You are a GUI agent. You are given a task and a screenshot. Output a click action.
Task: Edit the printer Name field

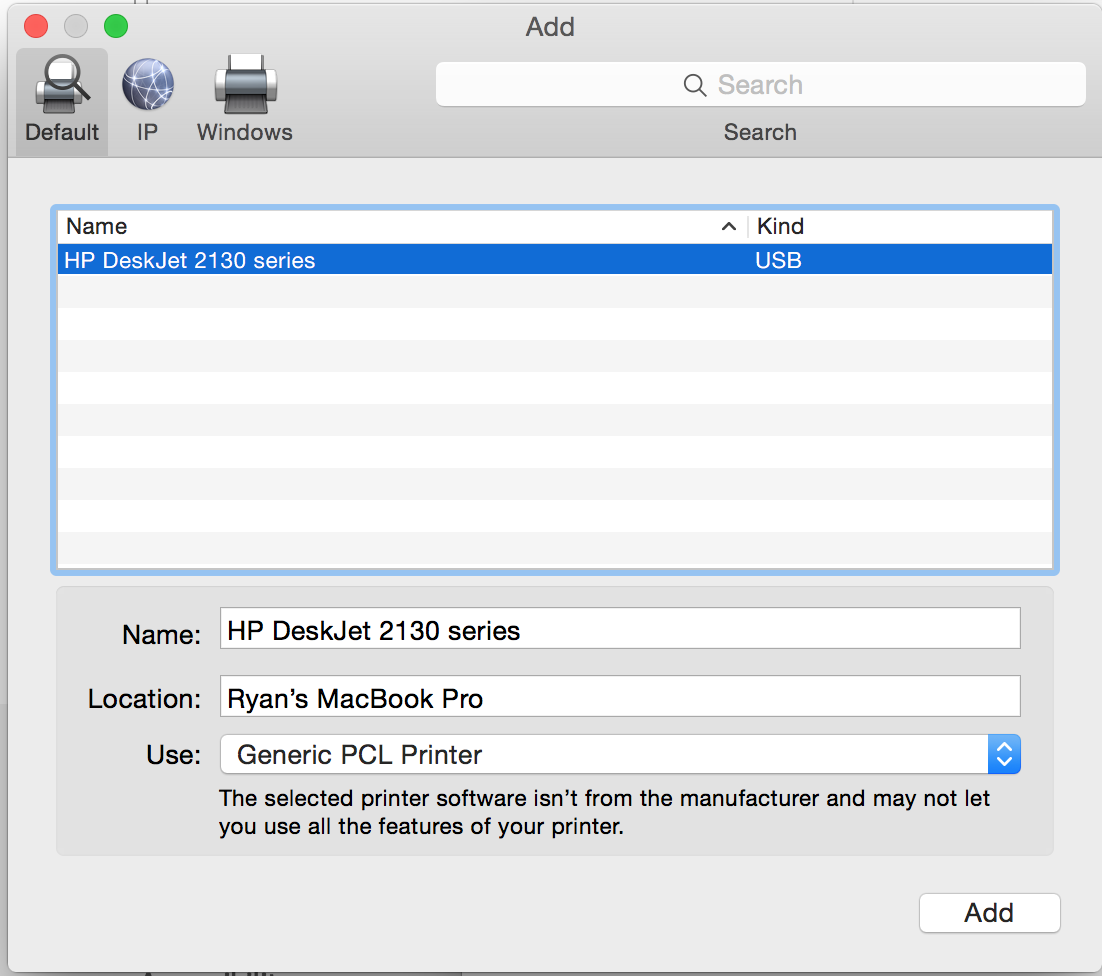(x=620, y=628)
